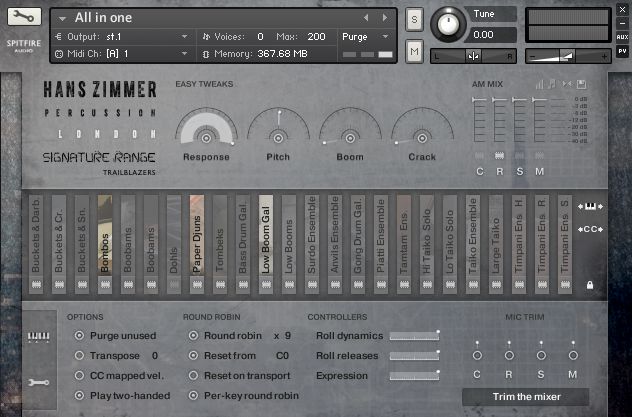The width and height of the screenshot is (632, 417).
Task: Toggle the R microphone chip in AM MIX
Action: [499, 156]
